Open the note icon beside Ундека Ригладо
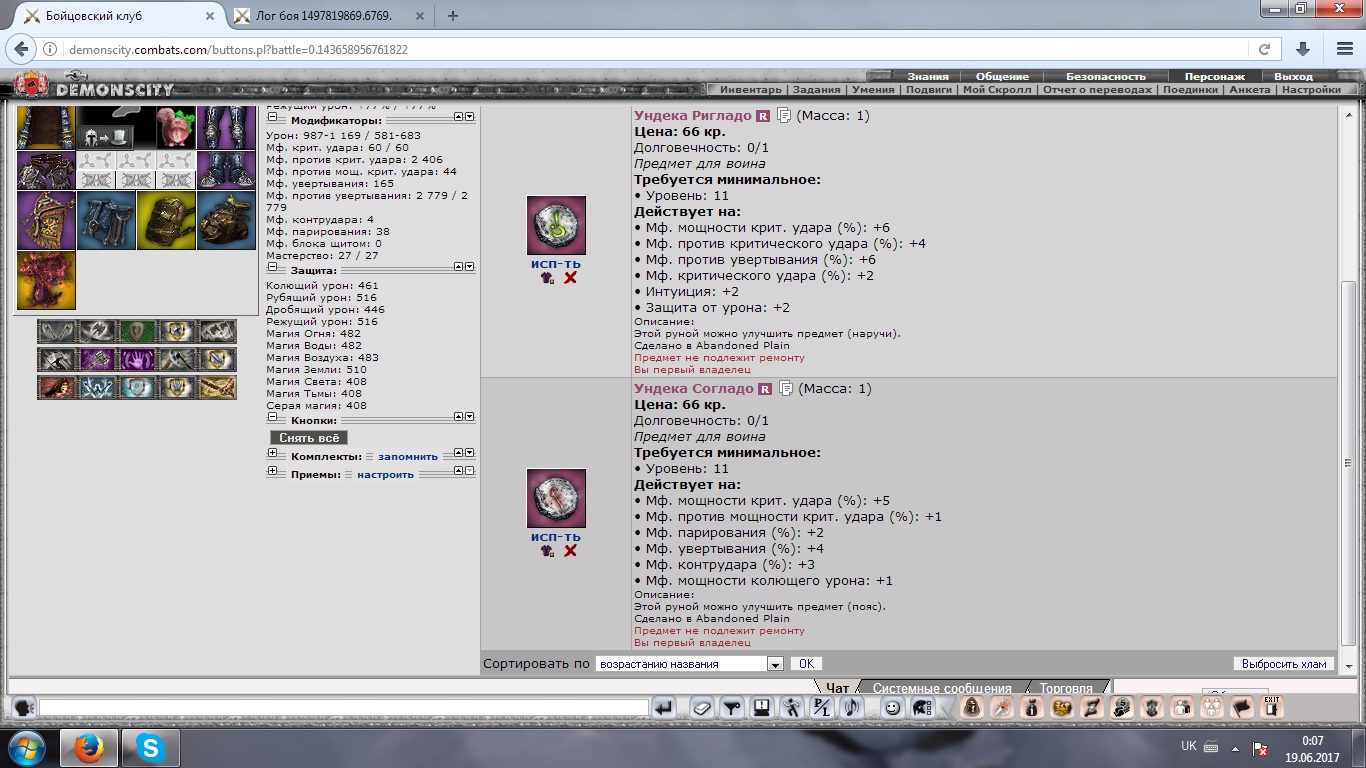 pos(785,116)
